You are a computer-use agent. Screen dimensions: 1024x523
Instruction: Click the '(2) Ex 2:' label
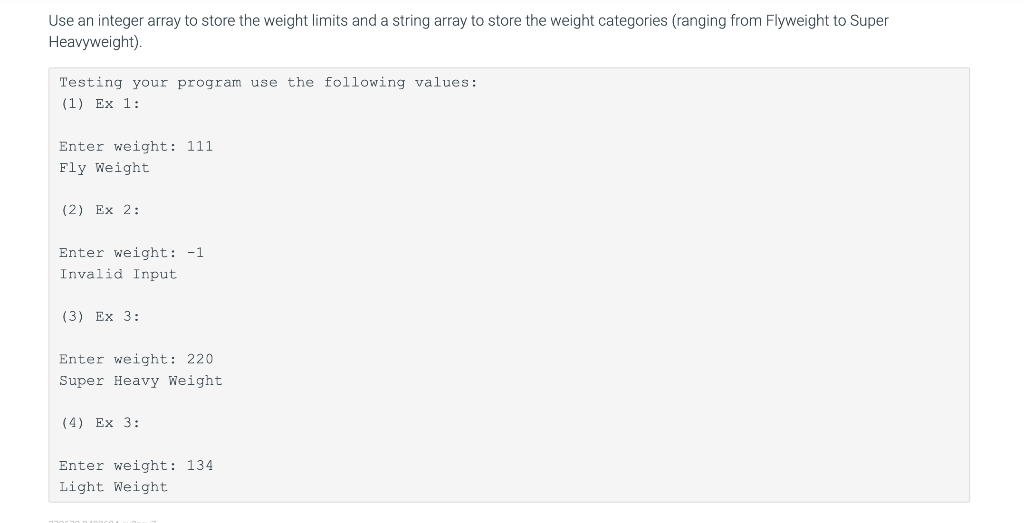100,210
